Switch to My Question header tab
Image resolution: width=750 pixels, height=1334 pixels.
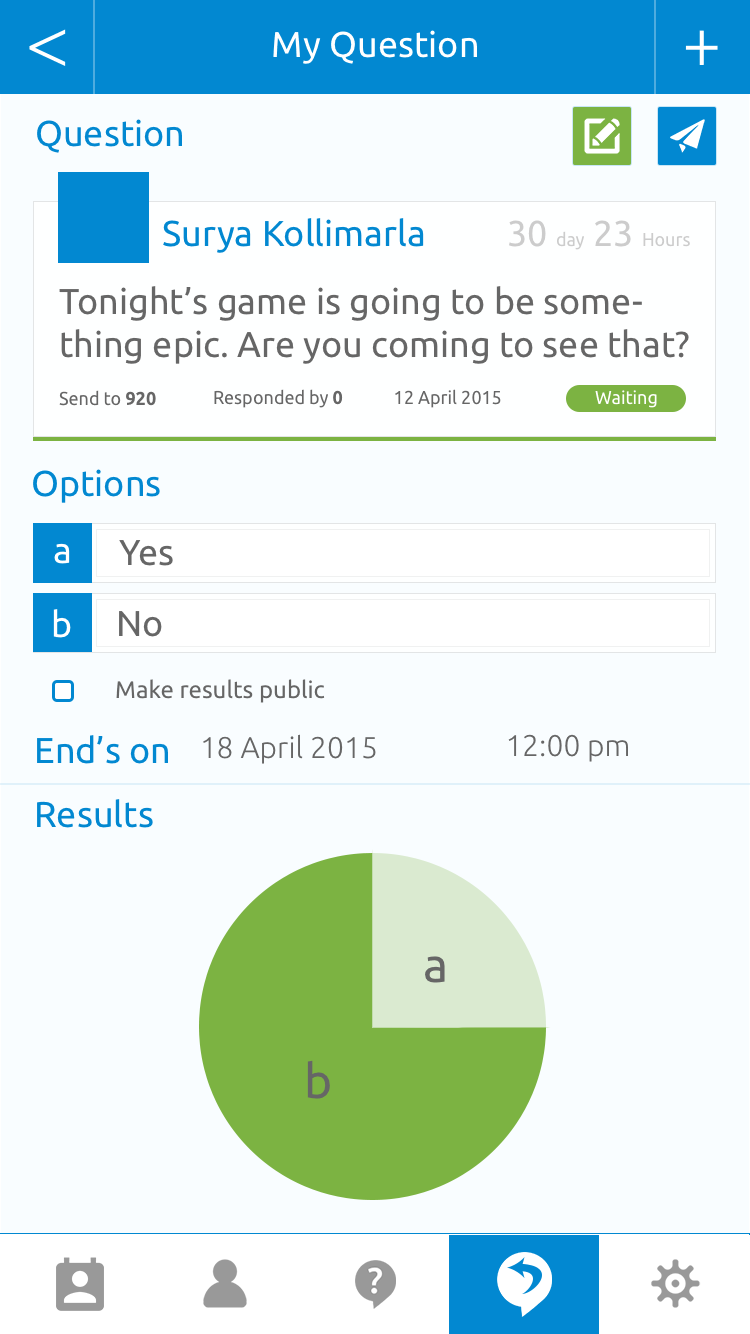pos(375,46)
